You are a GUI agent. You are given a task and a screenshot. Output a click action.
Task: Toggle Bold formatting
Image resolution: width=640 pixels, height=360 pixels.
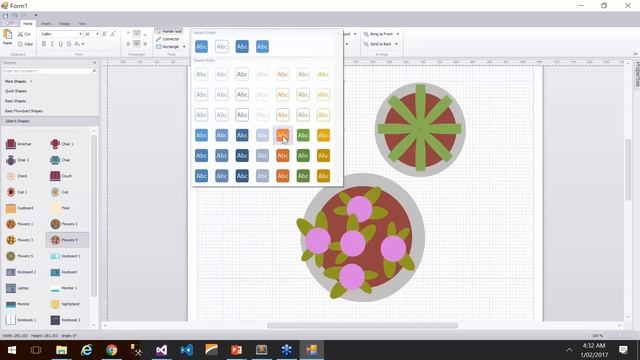point(44,44)
